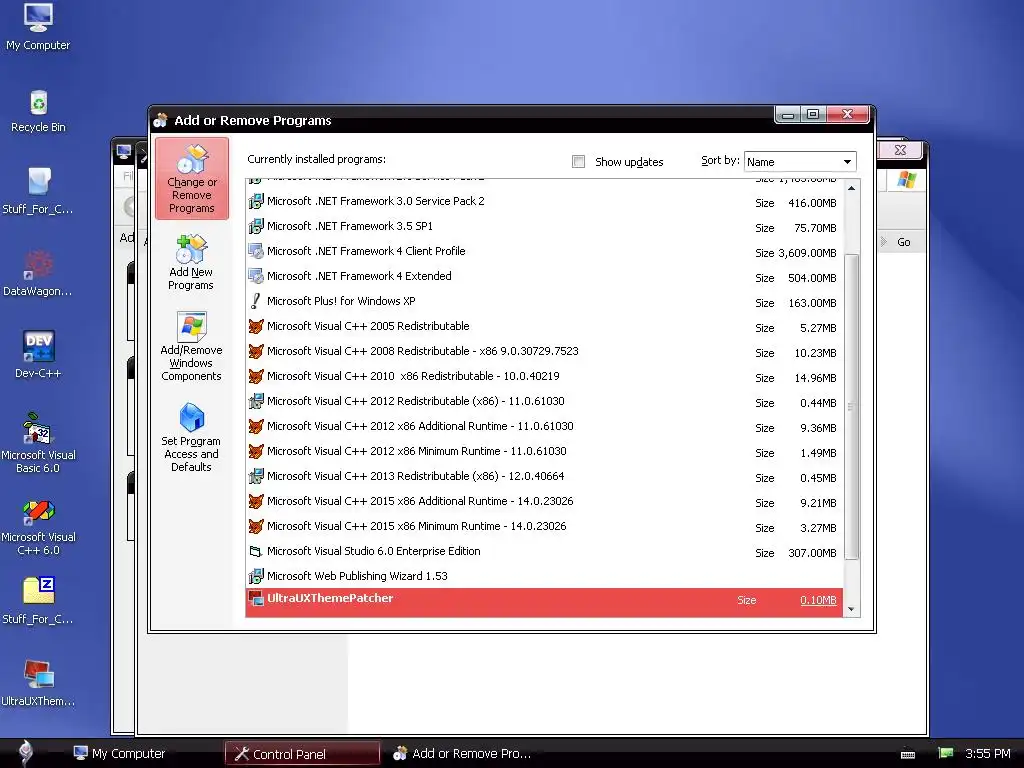This screenshot has height=768, width=1024.
Task: Click exclamation icon of Microsoft Plus! for Windows XP
Action: point(256,301)
